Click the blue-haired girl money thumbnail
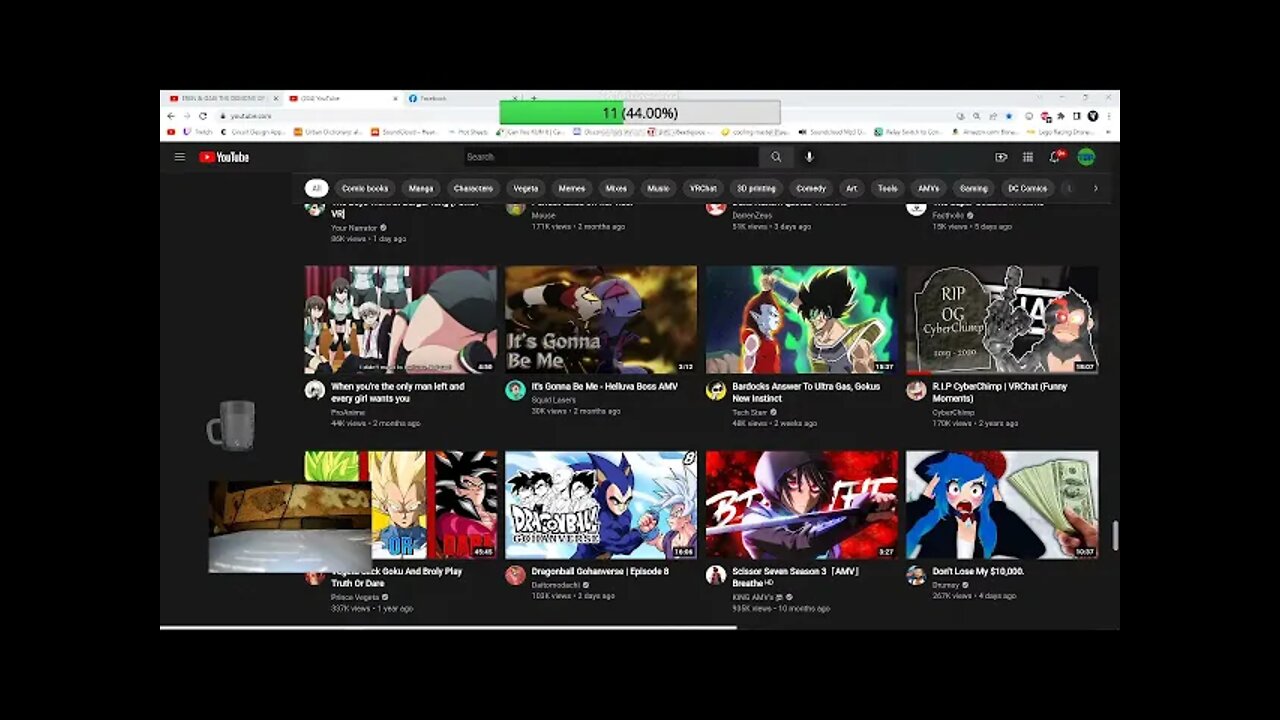1280x720 pixels. (x=1002, y=505)
